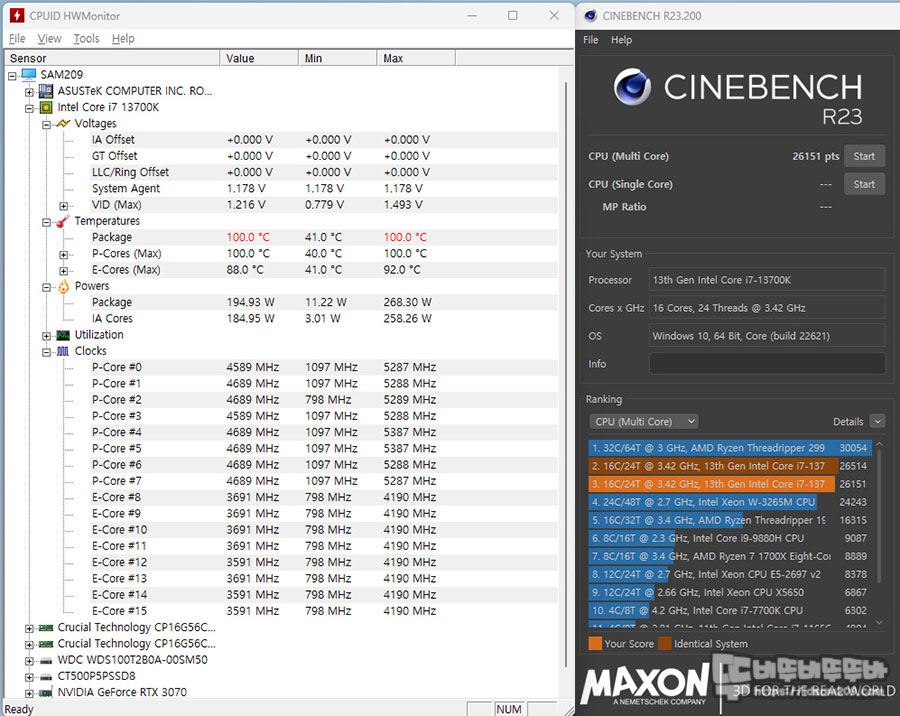Click the Temperatures thermometer icon
The width and height of the screenshot is (900, 716).
click(x=63, y=222)
